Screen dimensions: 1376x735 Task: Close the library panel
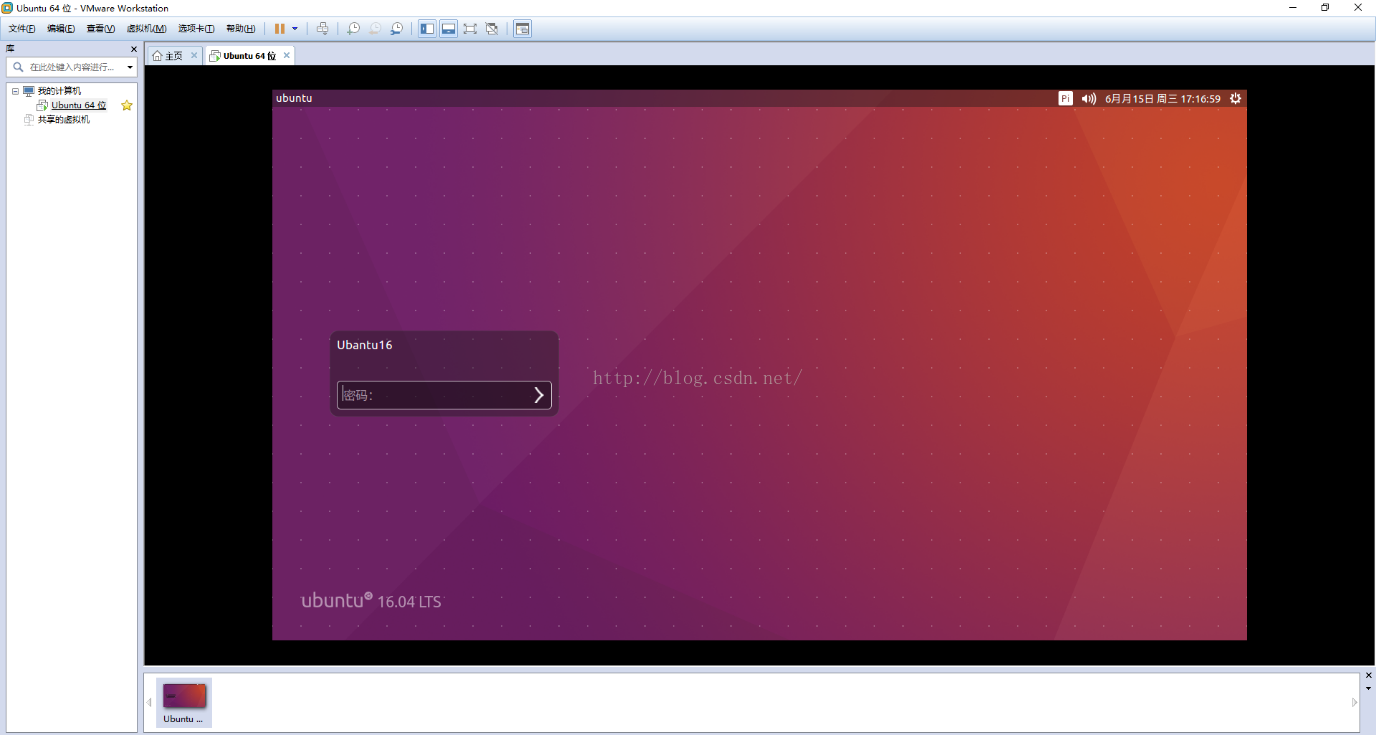[133, 49]
